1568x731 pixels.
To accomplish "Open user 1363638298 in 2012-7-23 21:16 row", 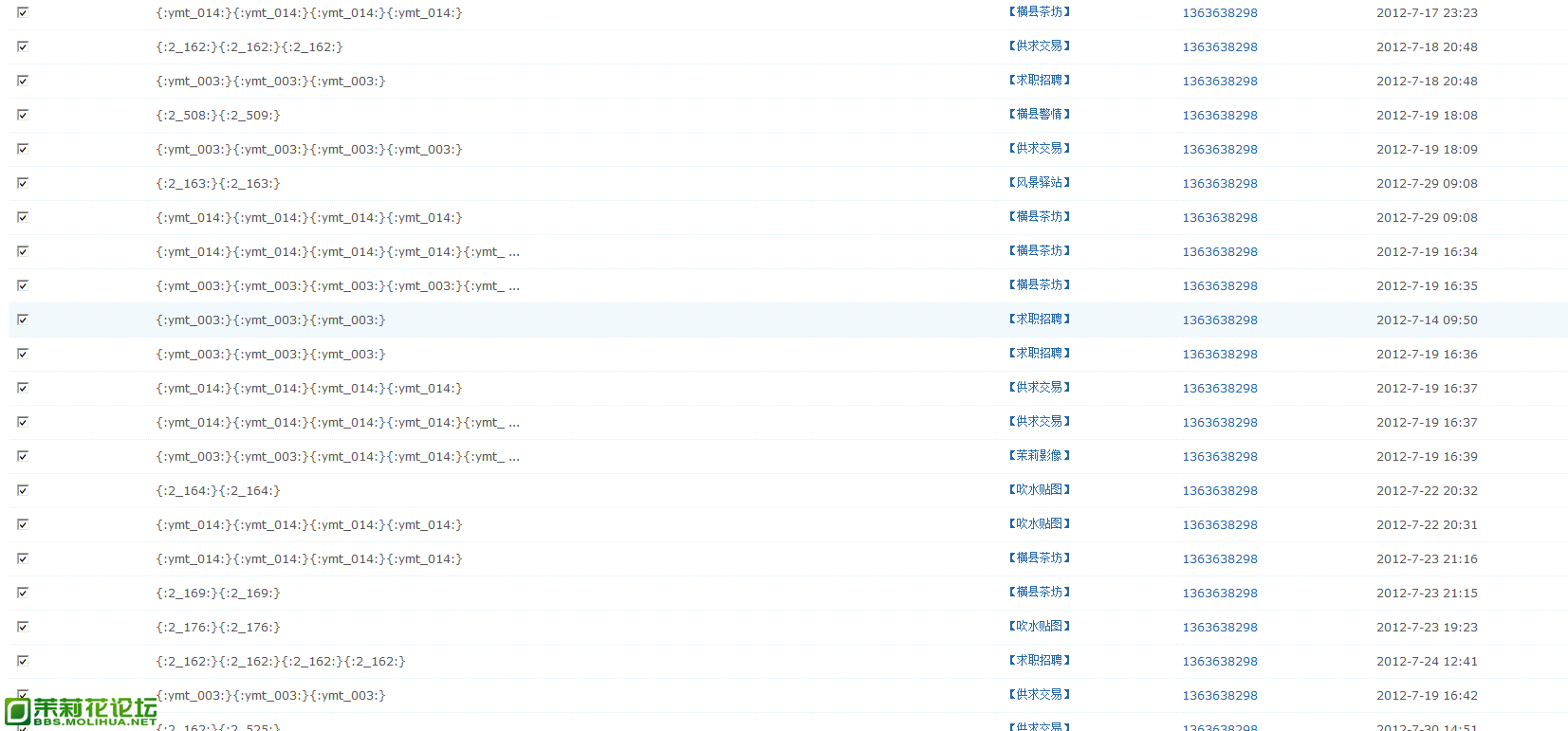I will click(1220, 559).
